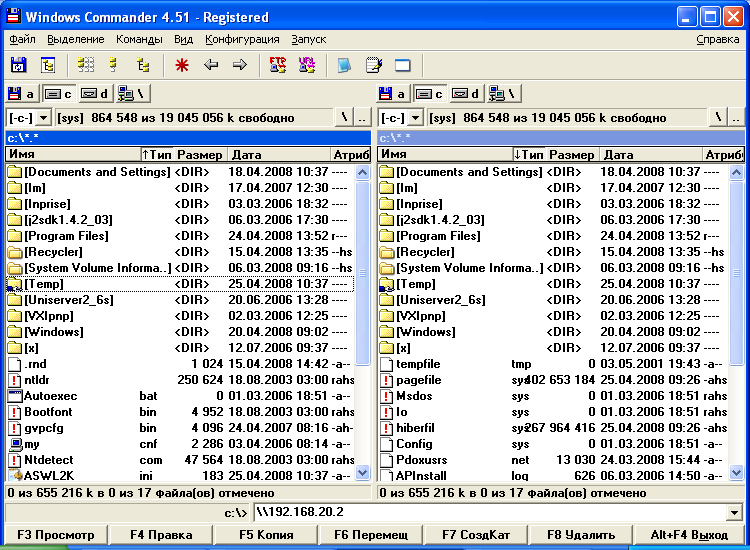Switch to brief file list view icon
The height and width of the screenshot is (550, 750).
(86, 65)
